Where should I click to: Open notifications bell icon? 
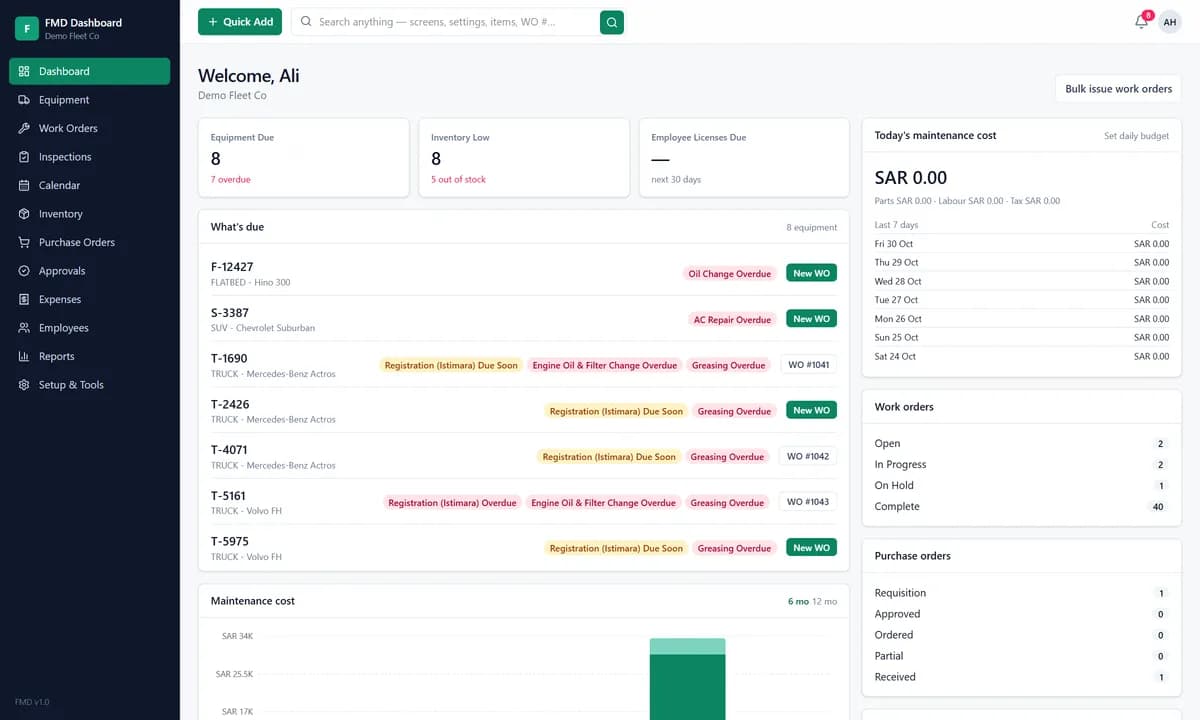pos(1141,22)
